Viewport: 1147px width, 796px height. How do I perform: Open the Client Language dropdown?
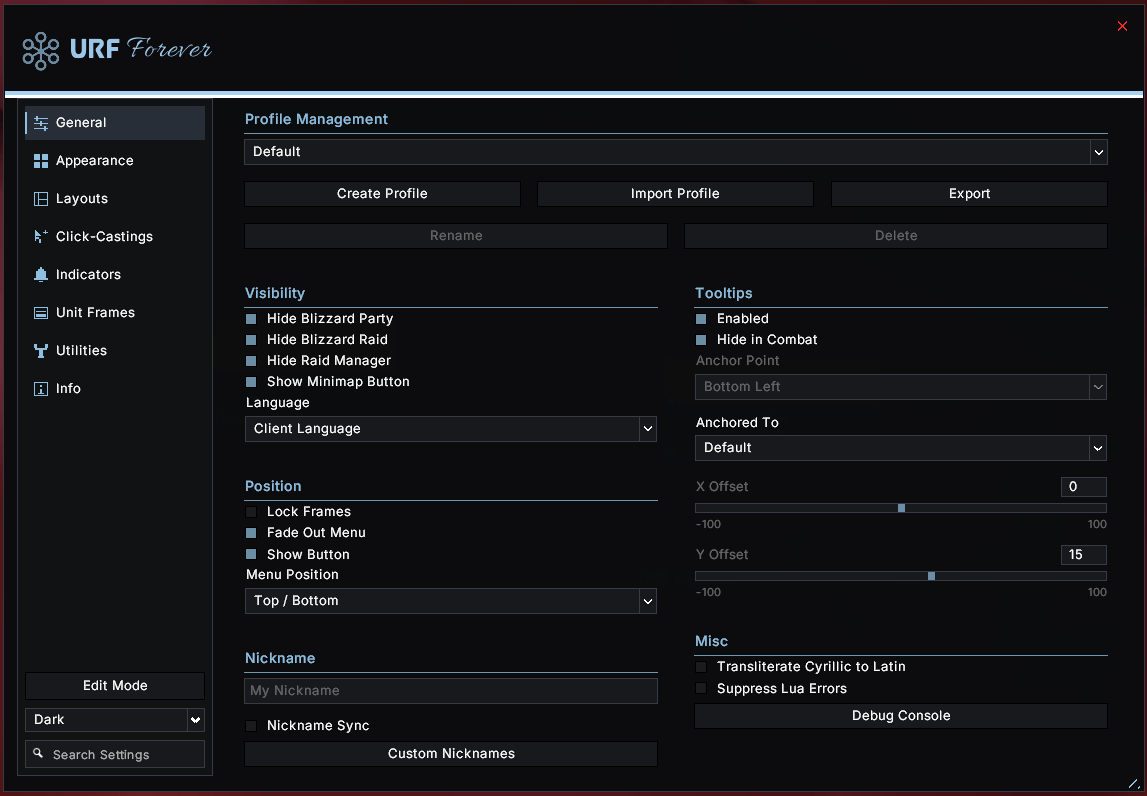click(451, 429)
